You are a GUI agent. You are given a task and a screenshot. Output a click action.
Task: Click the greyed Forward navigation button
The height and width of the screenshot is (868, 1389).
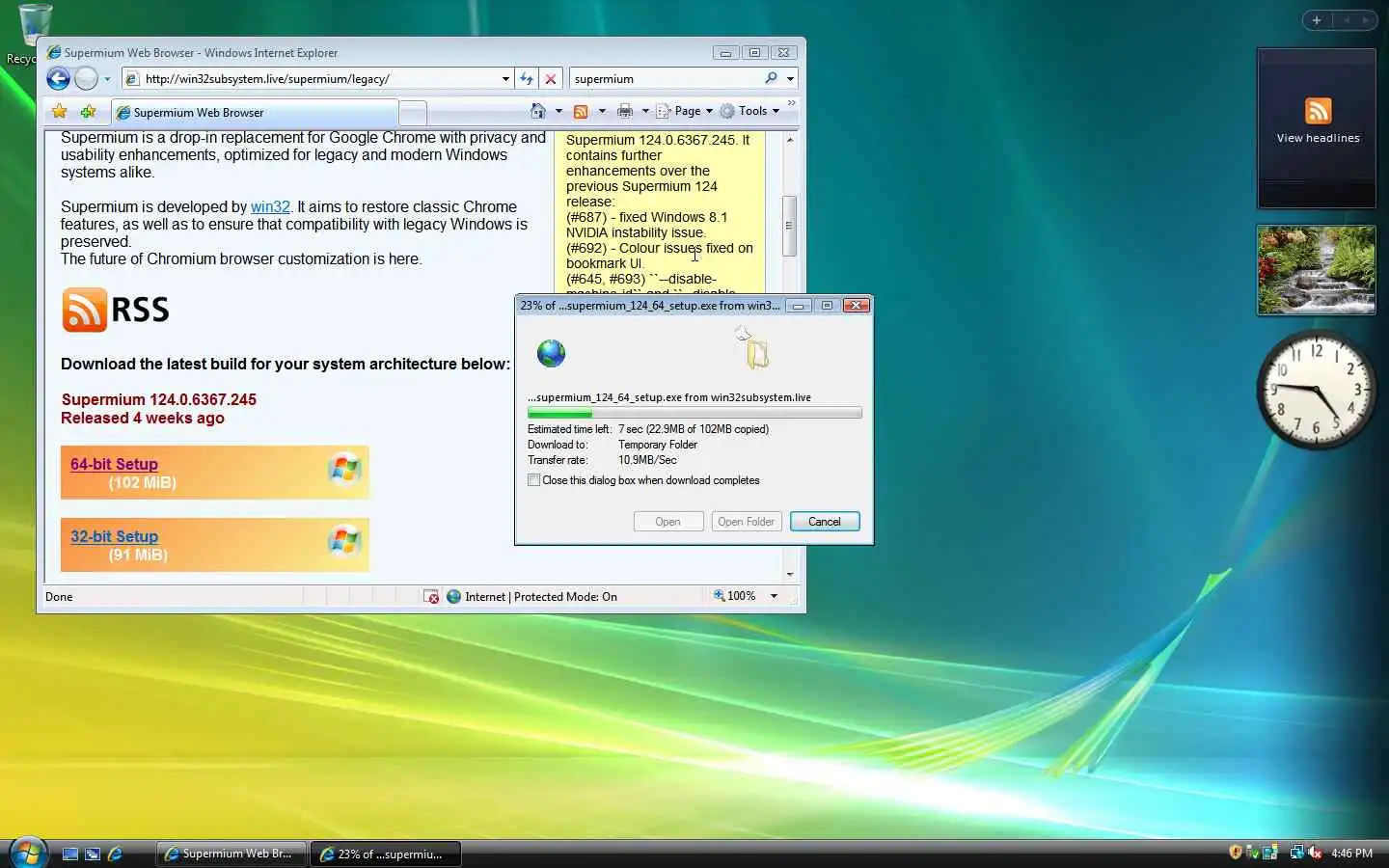(x=86, y=79)
